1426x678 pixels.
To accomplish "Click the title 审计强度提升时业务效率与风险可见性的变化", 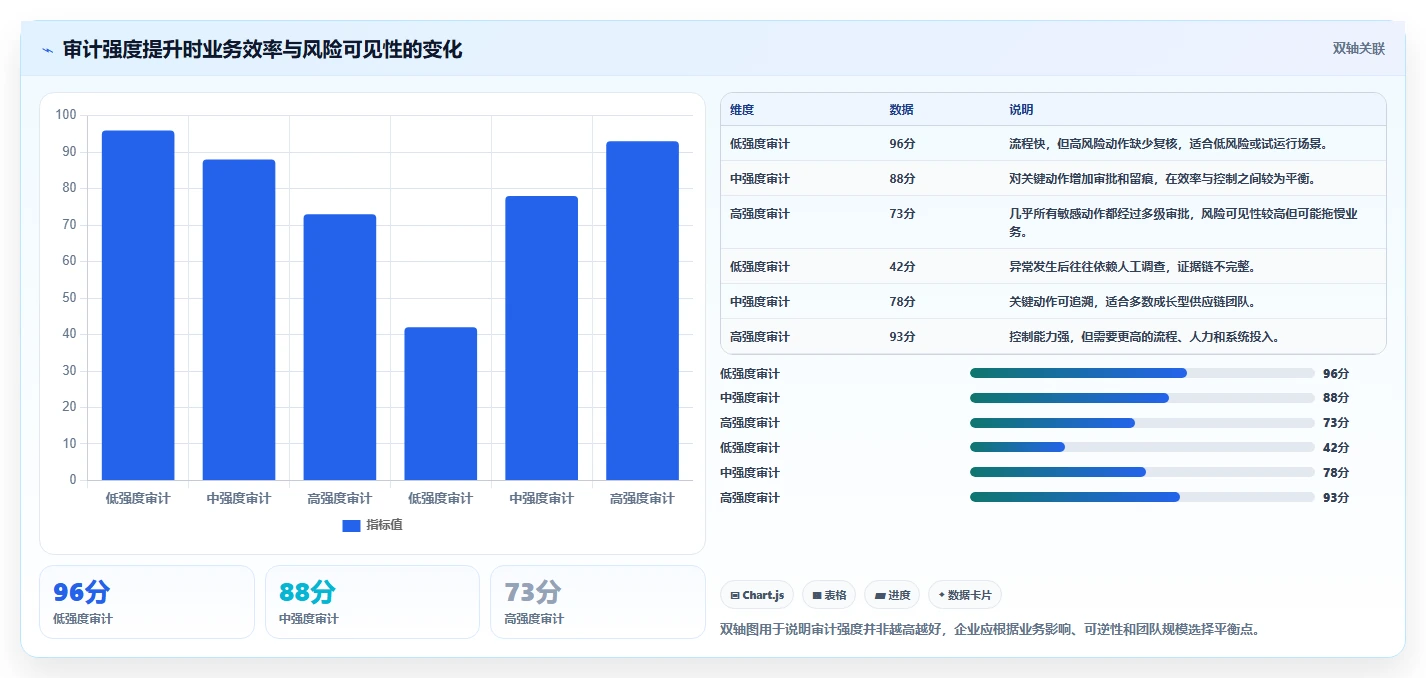I will (262, 50).
